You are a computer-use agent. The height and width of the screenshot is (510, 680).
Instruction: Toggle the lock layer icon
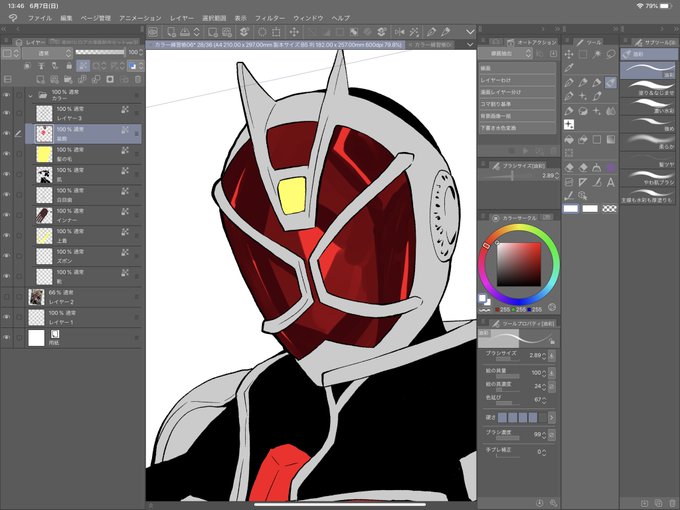pos(69,66)
